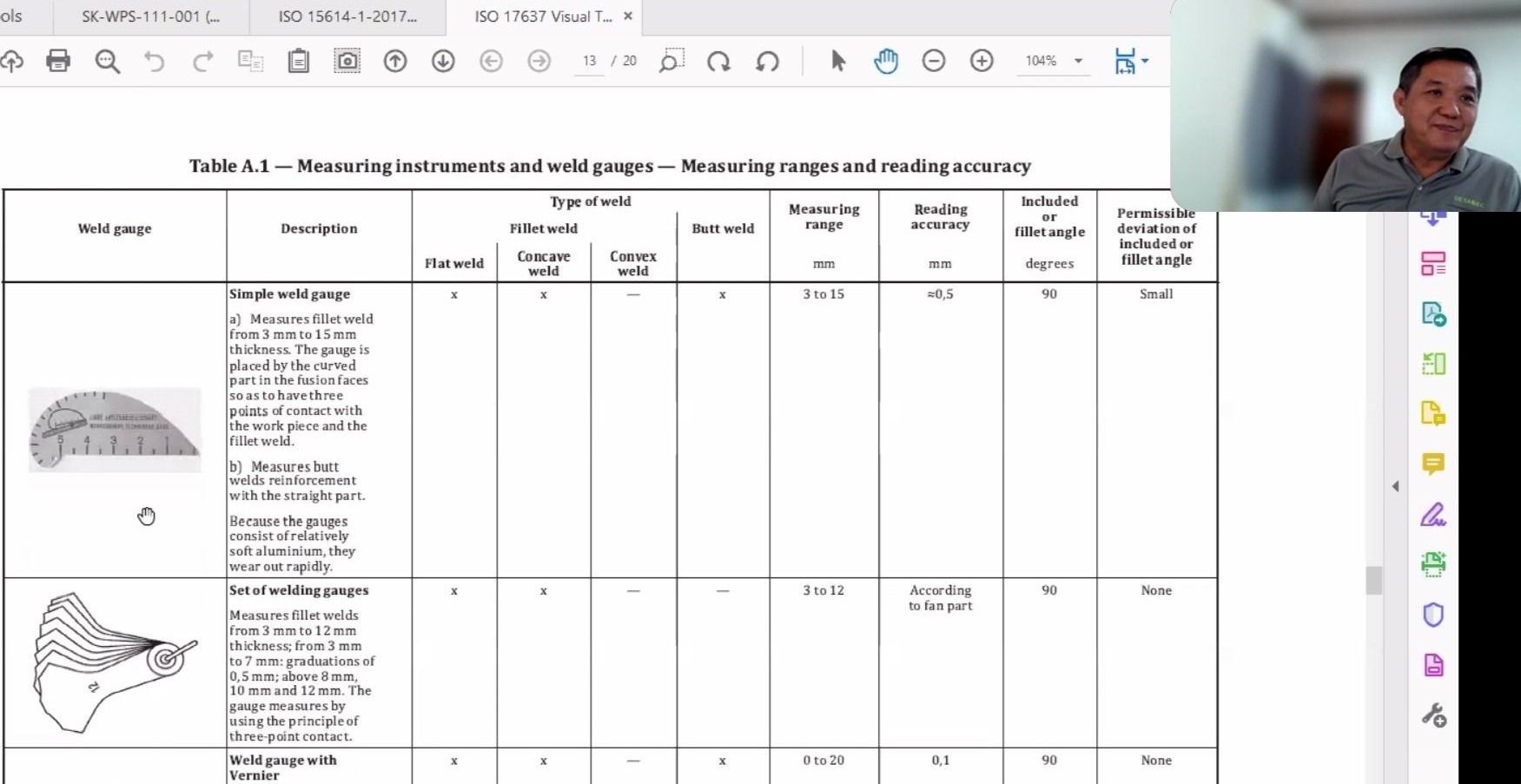The image size is (1521, 784).
Task: Switch to the ISO 15614-1-2017 tab
Action: coord(347,16)
